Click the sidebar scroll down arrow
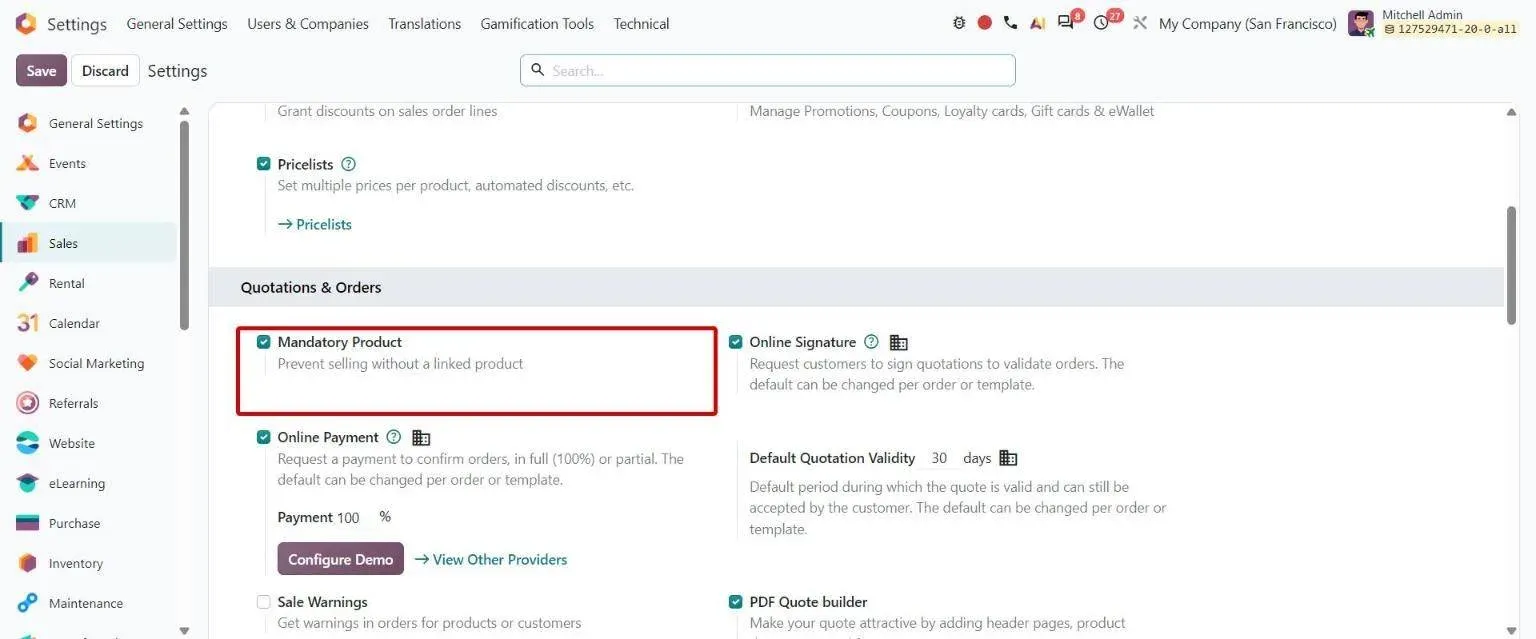 (184, 630)
